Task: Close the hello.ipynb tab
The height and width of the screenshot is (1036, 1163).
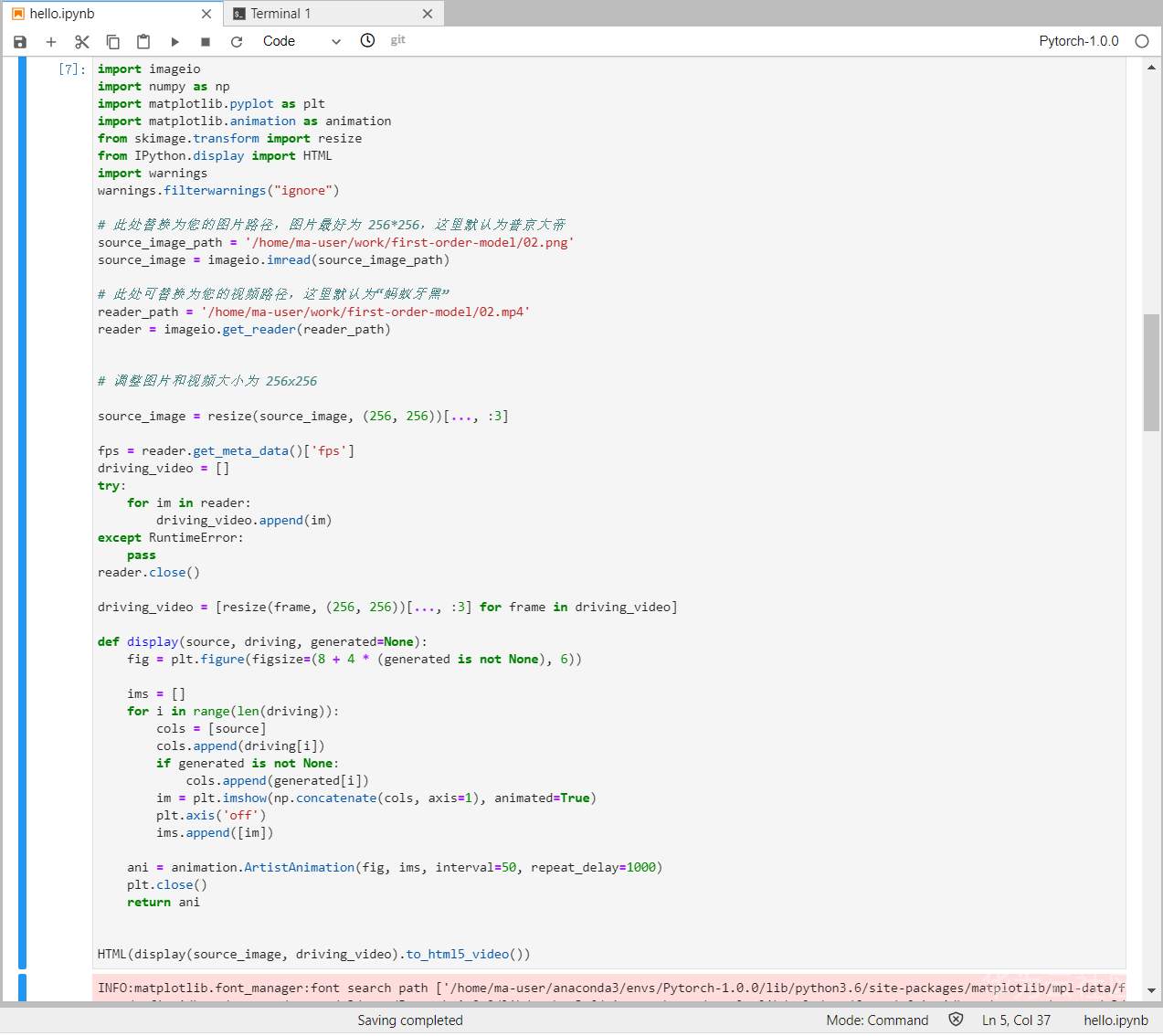Action: (206, 14)
